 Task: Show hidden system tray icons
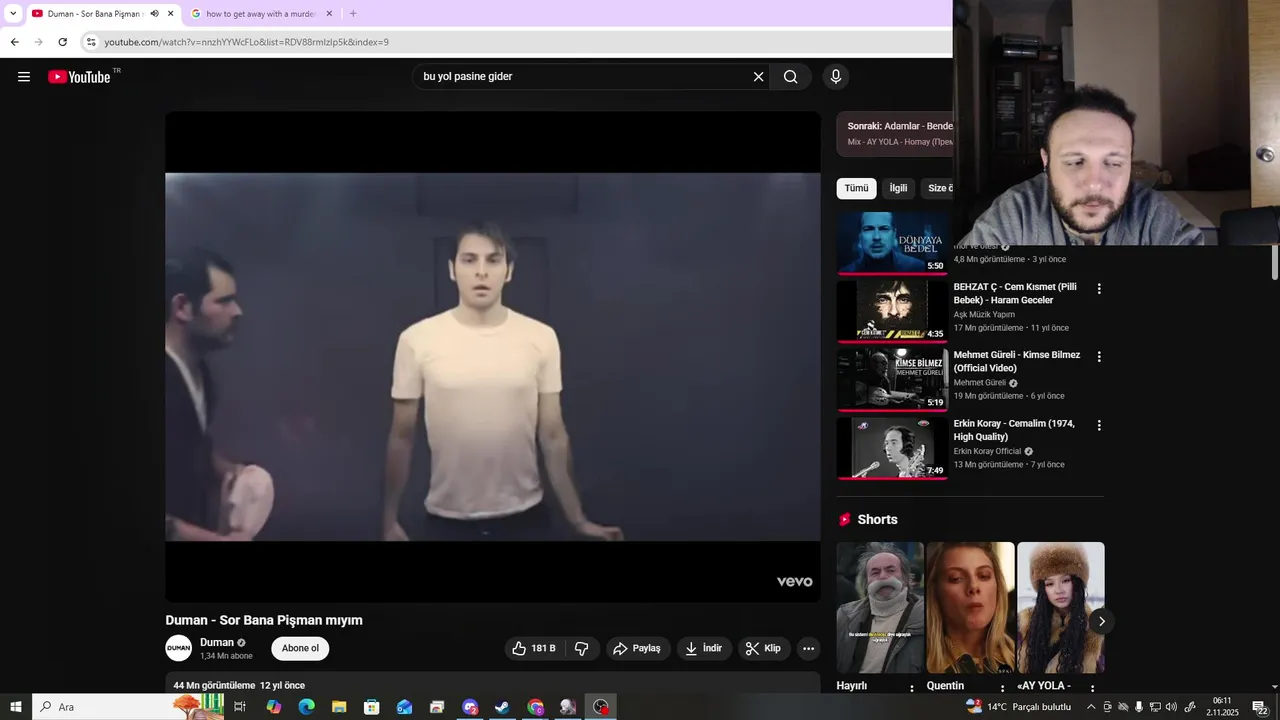pos(1091,707)
